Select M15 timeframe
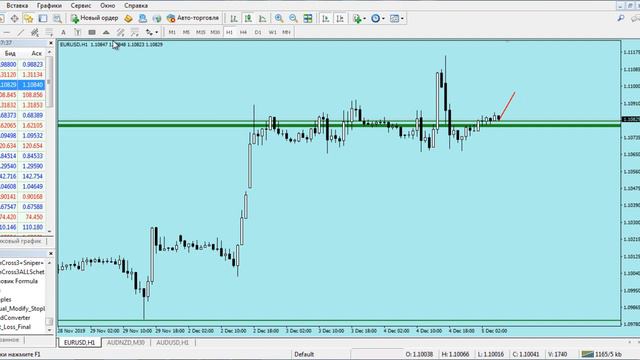640x360 pixels. (200, 32)
